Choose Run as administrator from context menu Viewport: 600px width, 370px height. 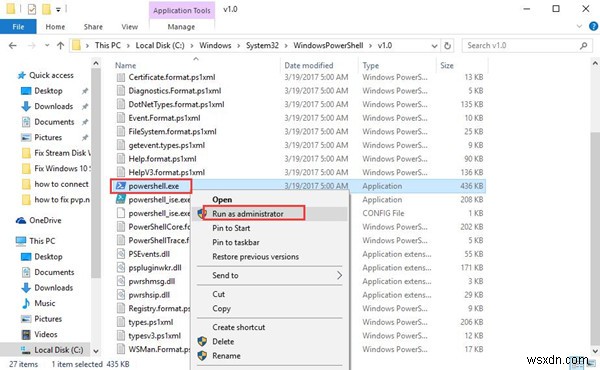click(x=270, y=214)
